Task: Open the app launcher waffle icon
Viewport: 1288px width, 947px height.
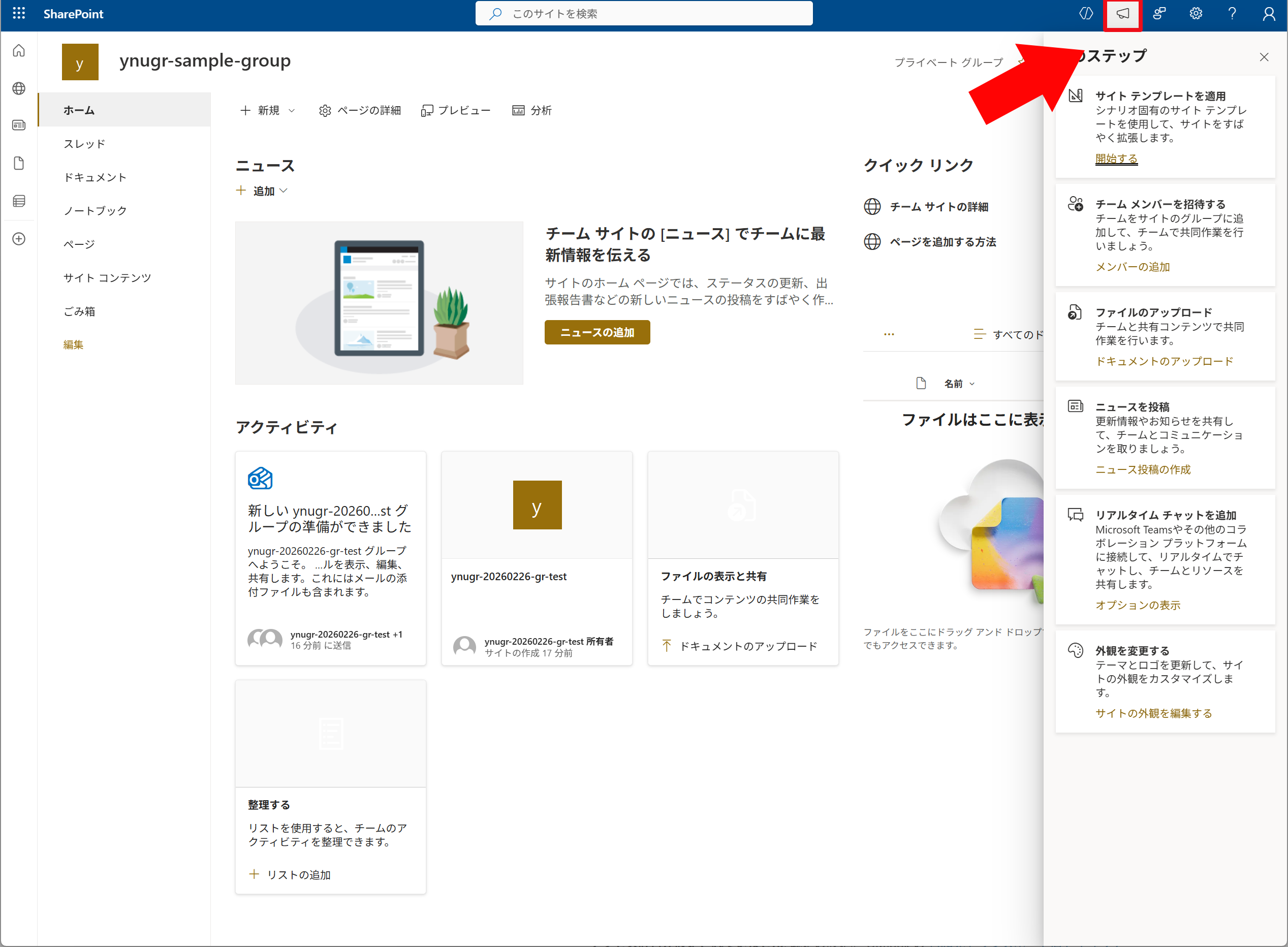Action: [18, 13]
